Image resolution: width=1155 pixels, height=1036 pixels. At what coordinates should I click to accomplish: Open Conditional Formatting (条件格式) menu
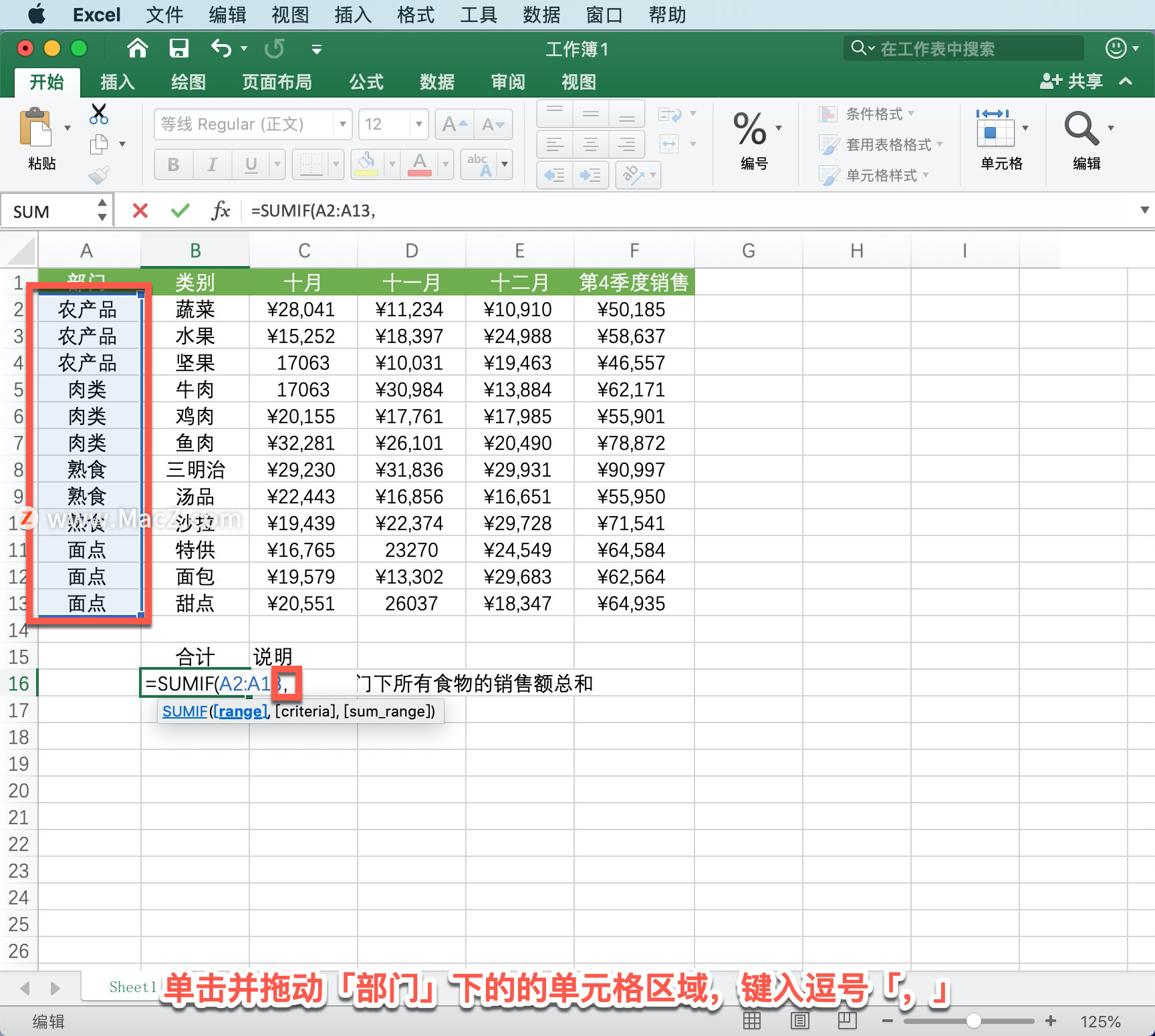(x=868, y=114)
